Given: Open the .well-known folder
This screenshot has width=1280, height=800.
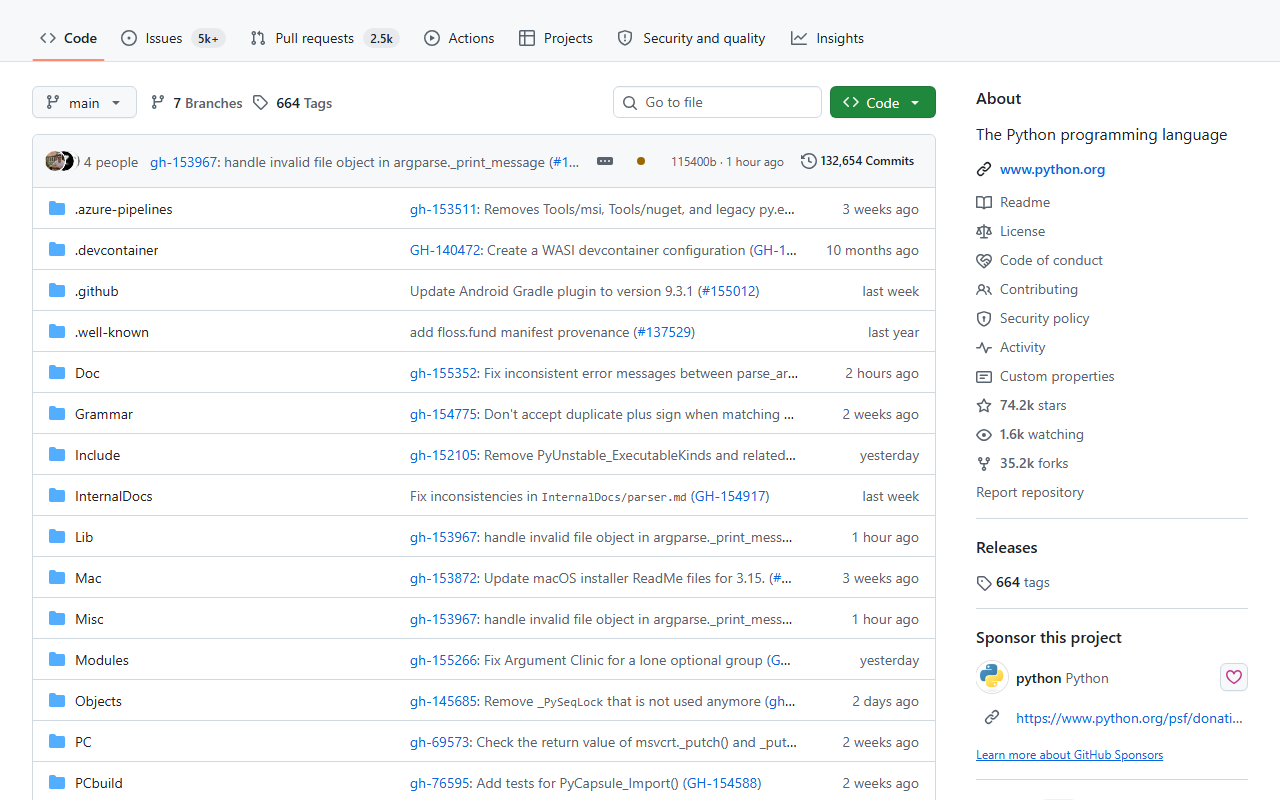Looking at the screenshot, I should point(112,332).
